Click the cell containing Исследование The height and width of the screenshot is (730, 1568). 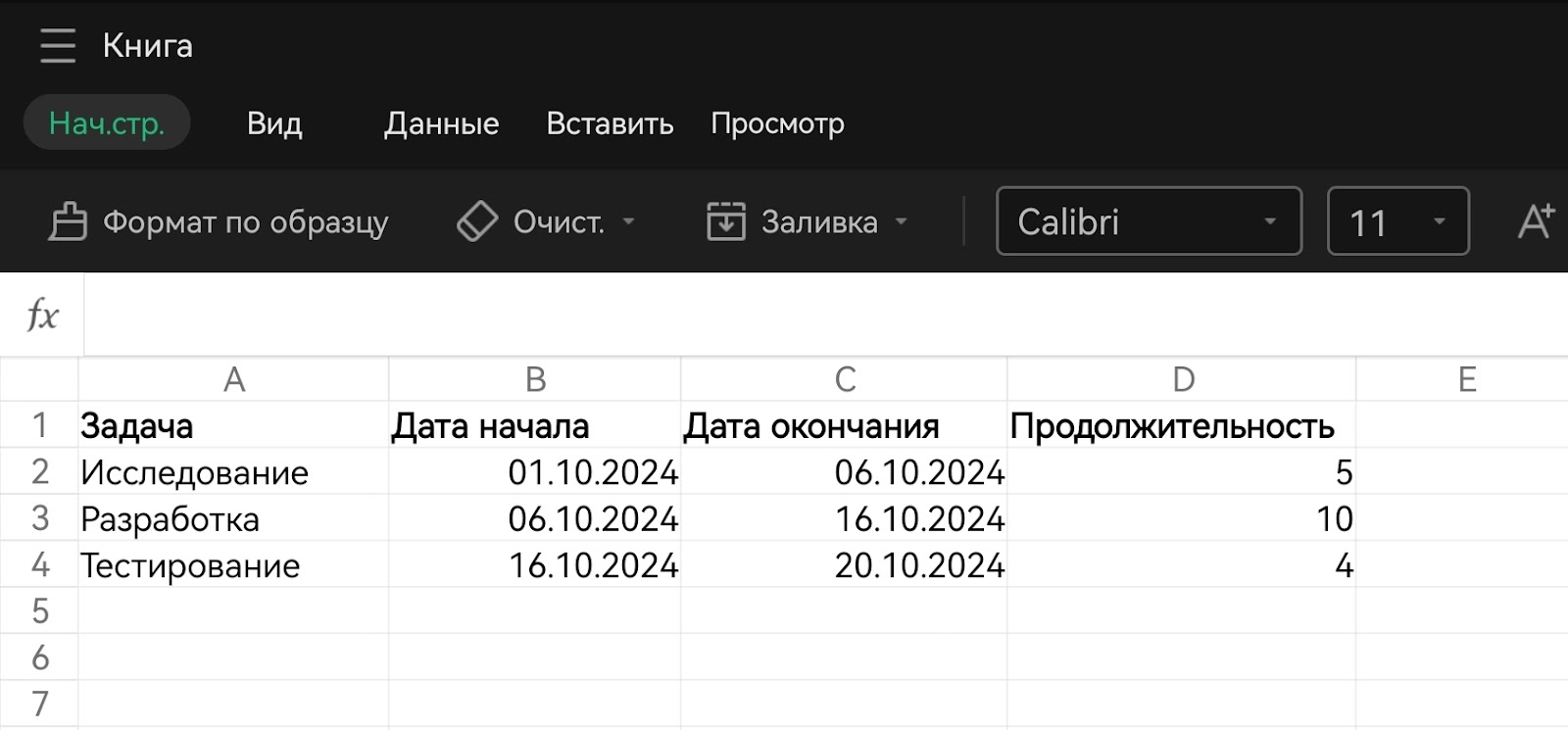[232, 472]
